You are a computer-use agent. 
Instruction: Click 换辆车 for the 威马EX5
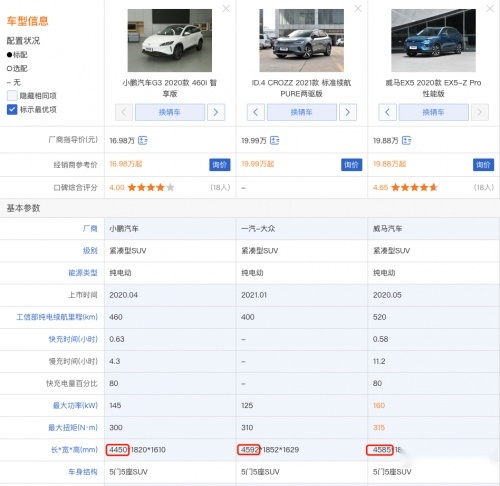pyautogui.click(x=434, y=112)
